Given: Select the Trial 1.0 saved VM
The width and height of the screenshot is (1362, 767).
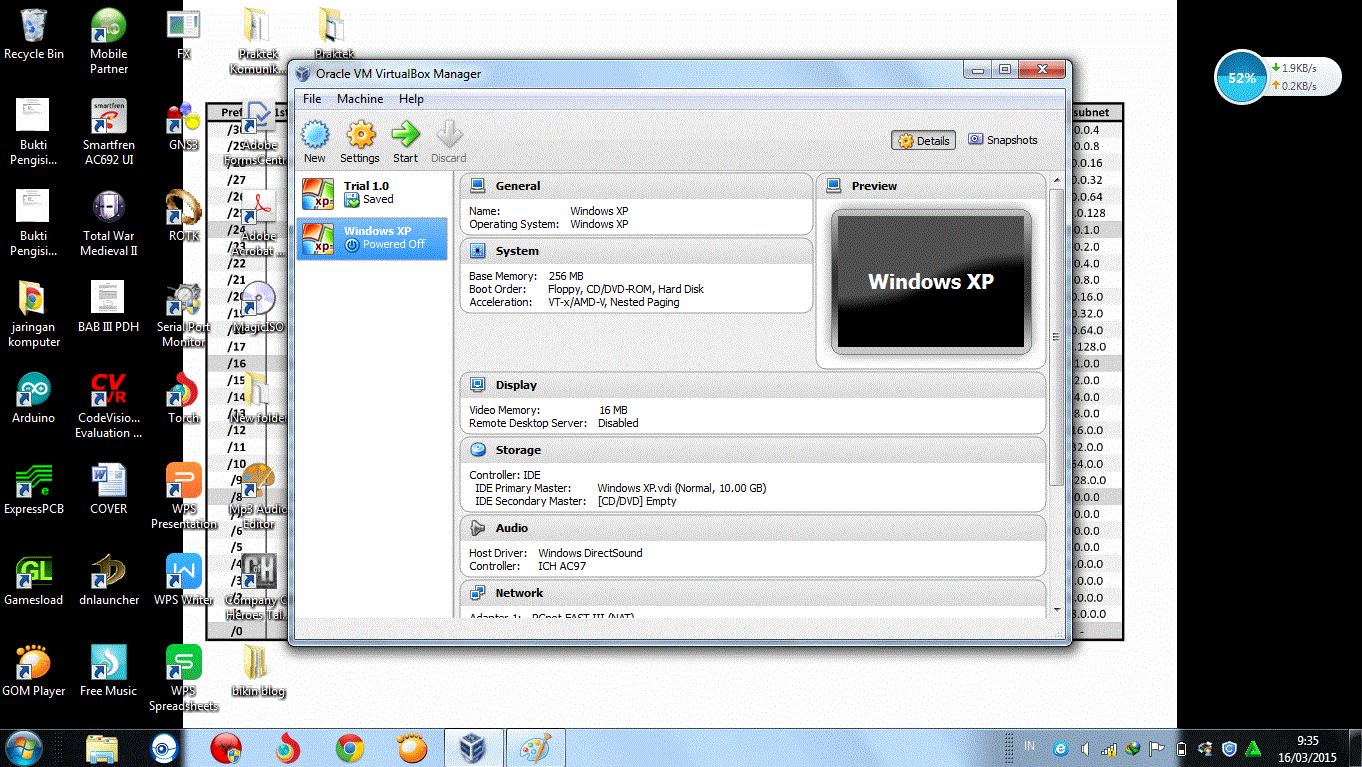Looking at the screenshot, I should click(x=372, y=193).
